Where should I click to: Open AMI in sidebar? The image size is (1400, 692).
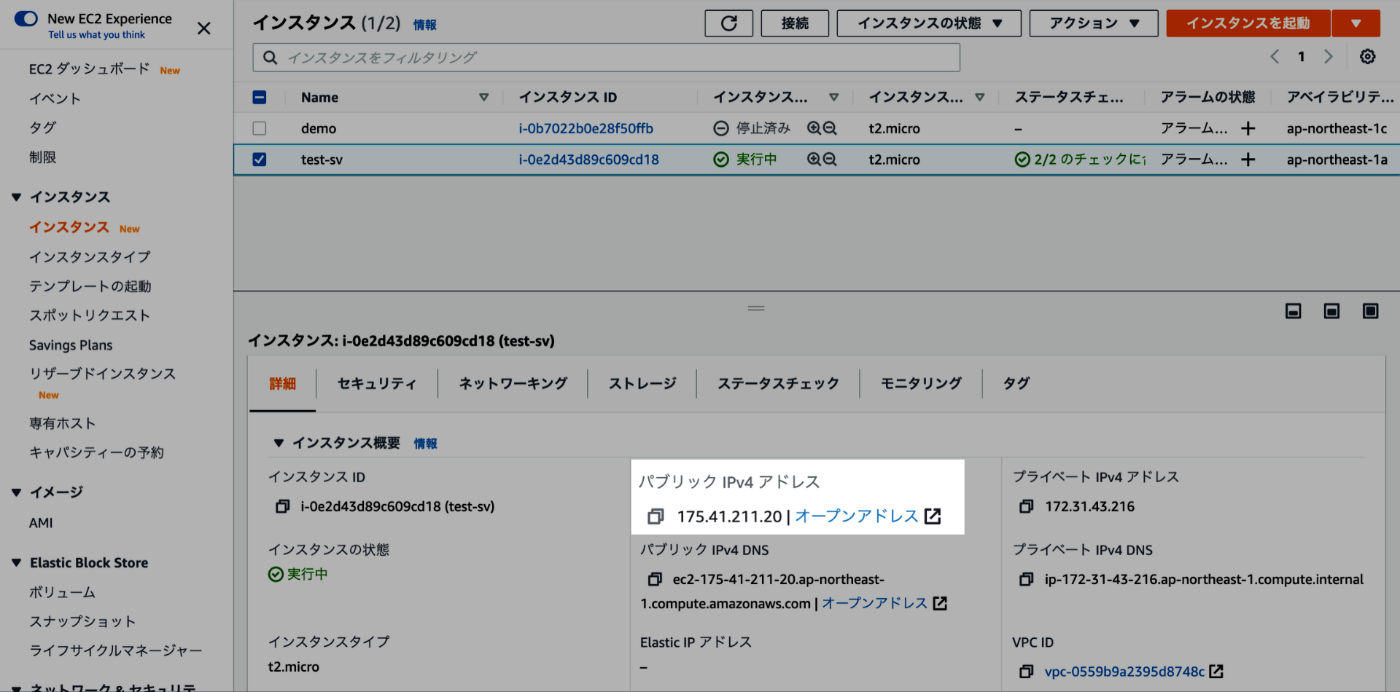pyautogui.click(x=41, y=523)
